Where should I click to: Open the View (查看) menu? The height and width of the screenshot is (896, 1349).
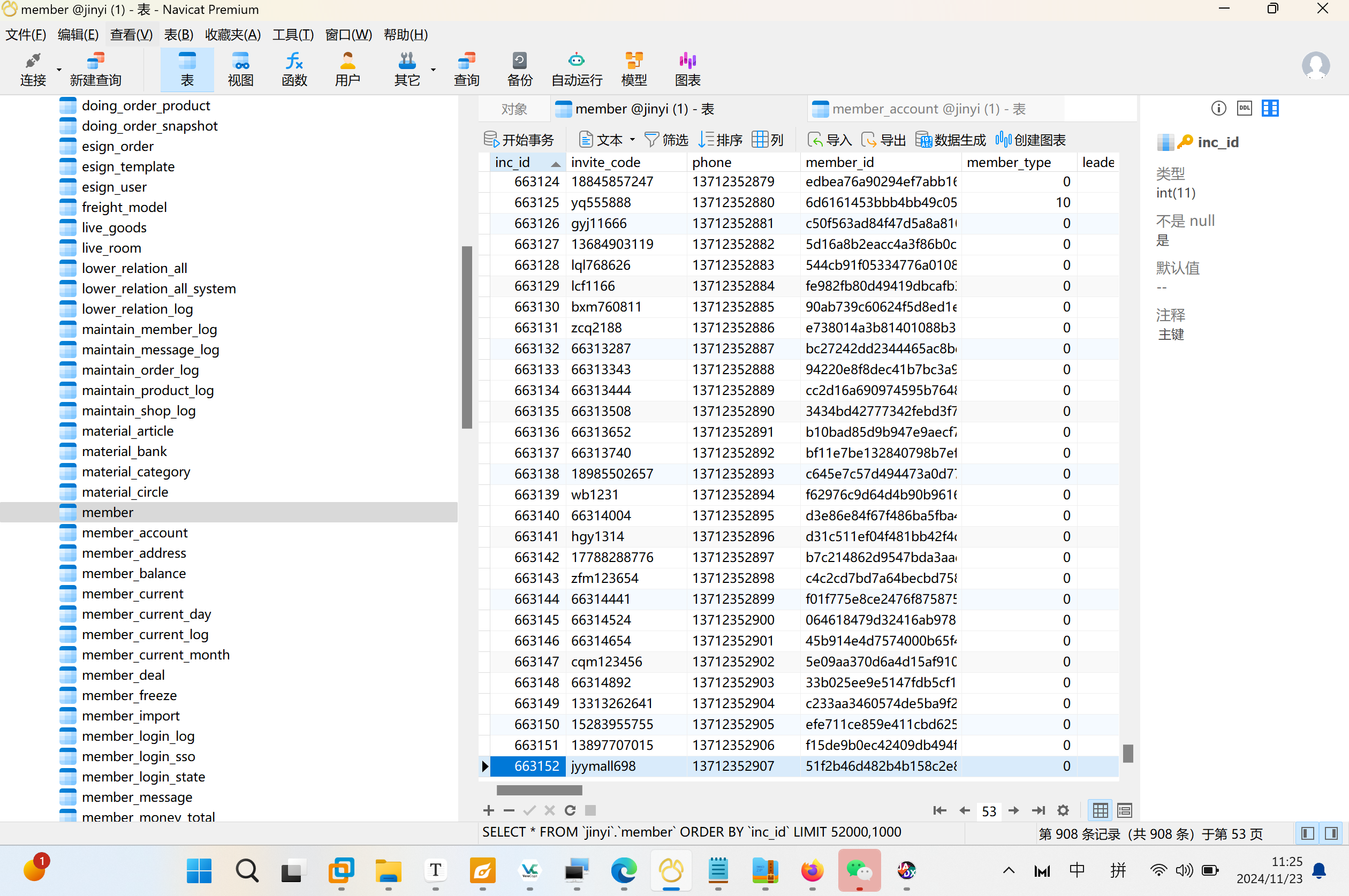[131, 35]
